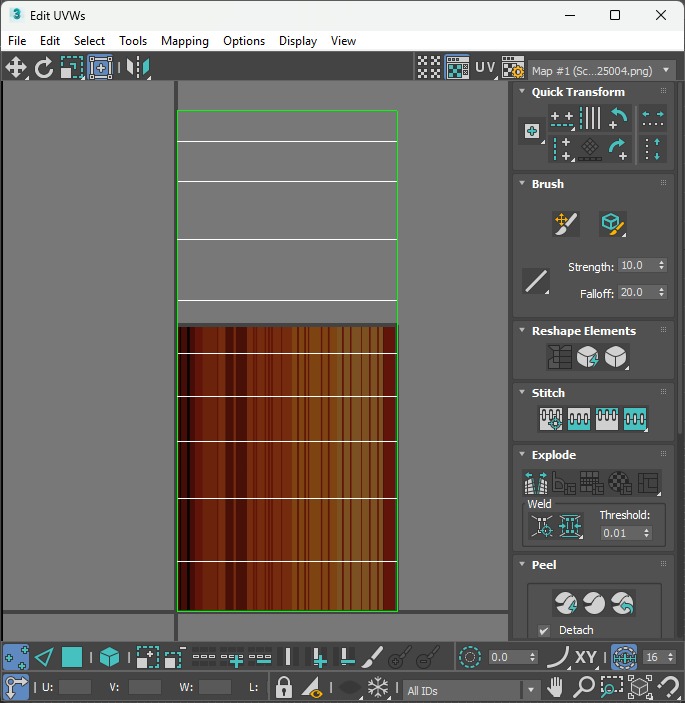The width and height of the screenshot is (685, 703).
Task: Click Linear Align vertical lines icon
Action: (x=590, y=118)
